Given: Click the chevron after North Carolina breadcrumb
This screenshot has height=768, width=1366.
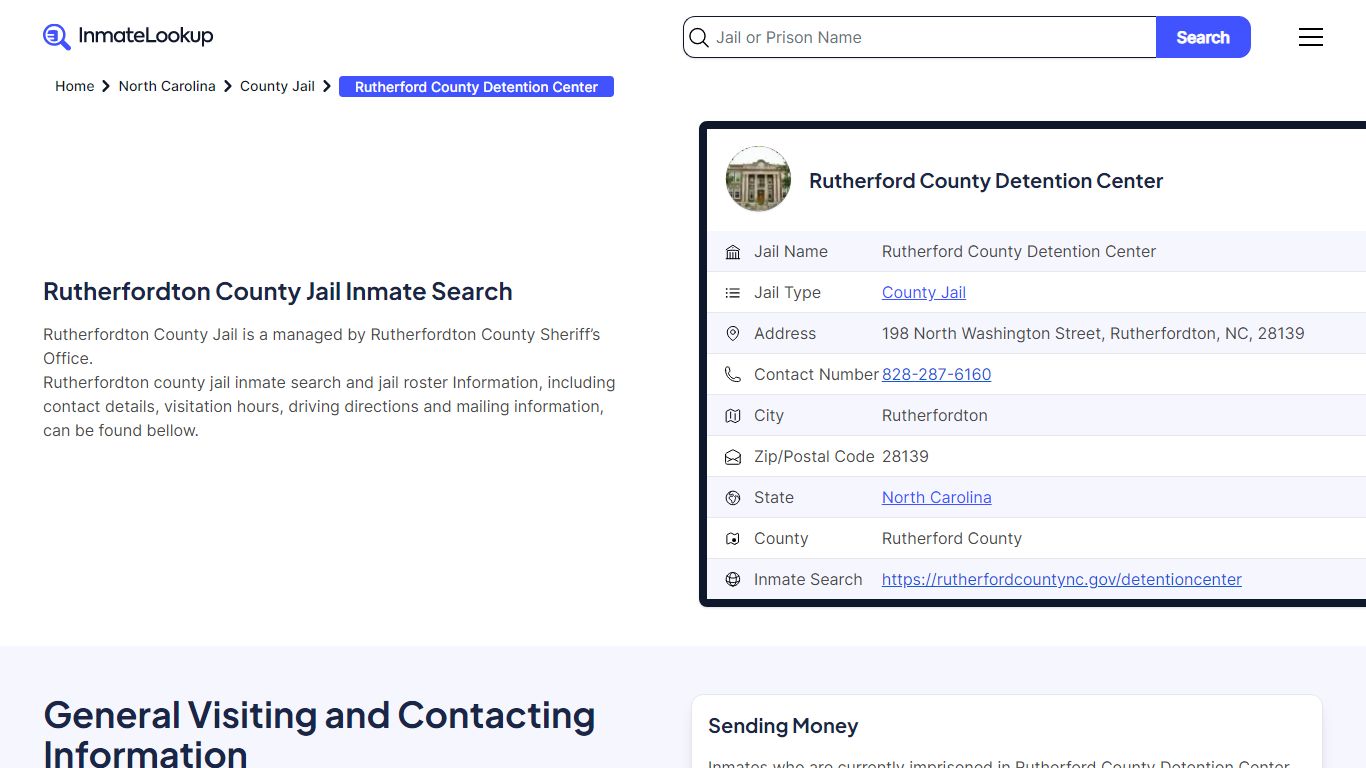Looking at the screenshot, I should point(228,87).
